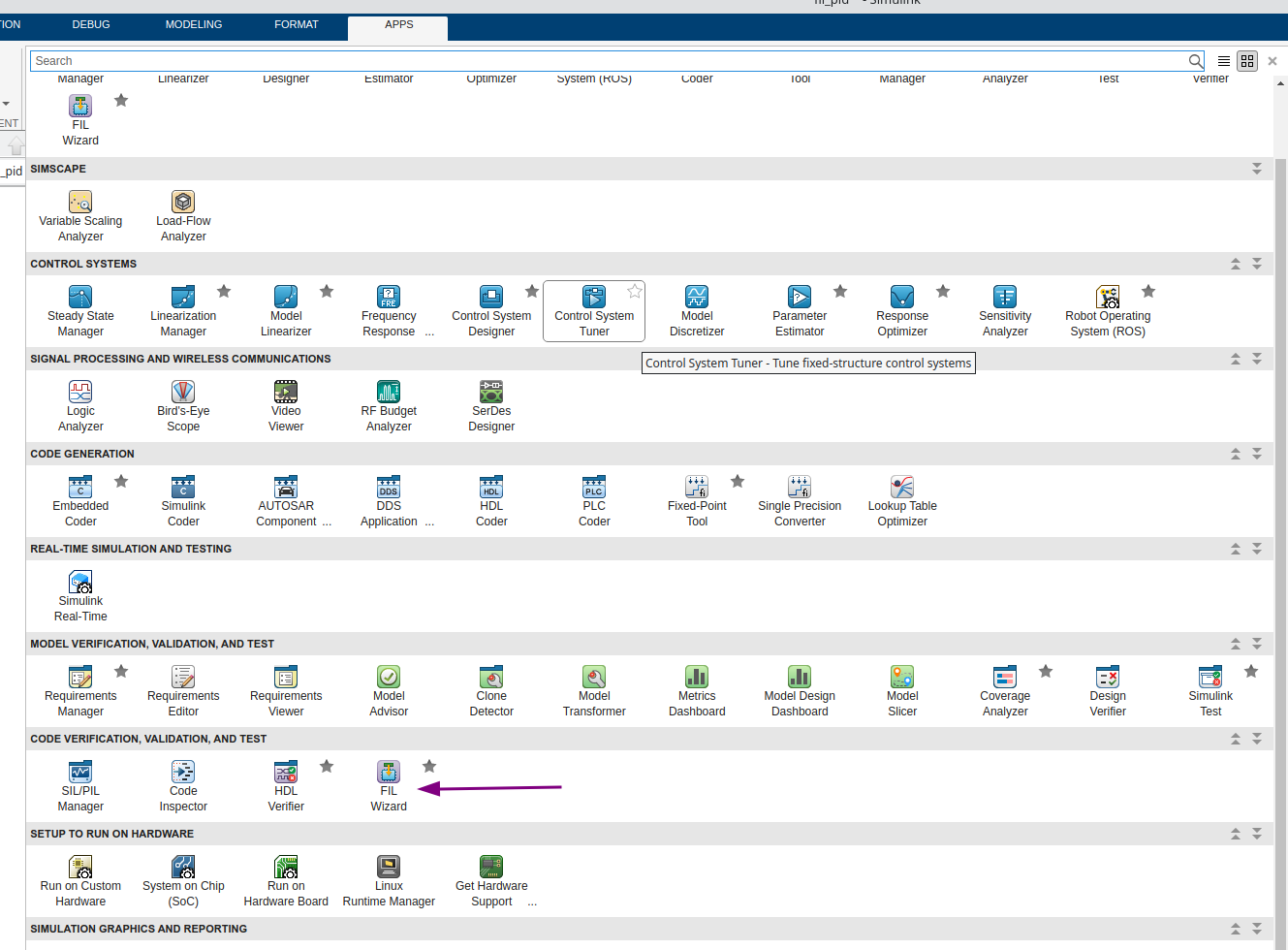Switch to the MODELING tab

194,24
